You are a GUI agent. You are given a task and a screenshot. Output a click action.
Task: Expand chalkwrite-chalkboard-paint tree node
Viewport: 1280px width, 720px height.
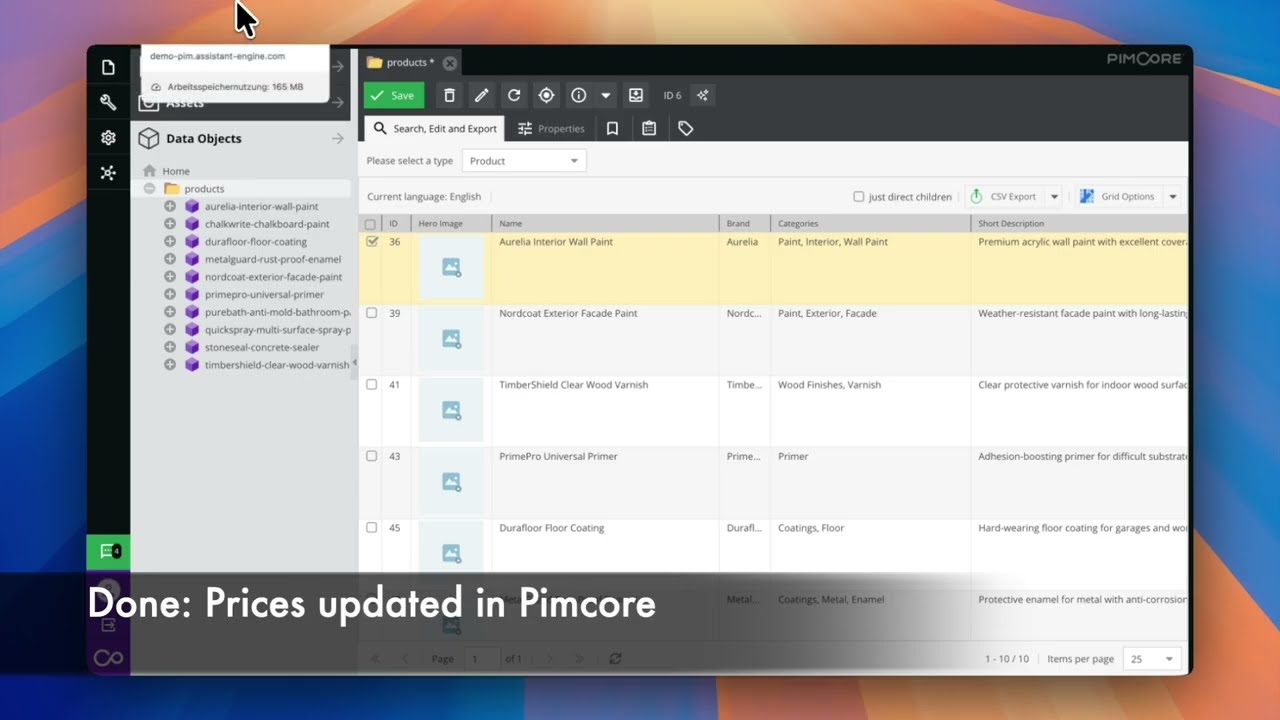click(170, 224)
